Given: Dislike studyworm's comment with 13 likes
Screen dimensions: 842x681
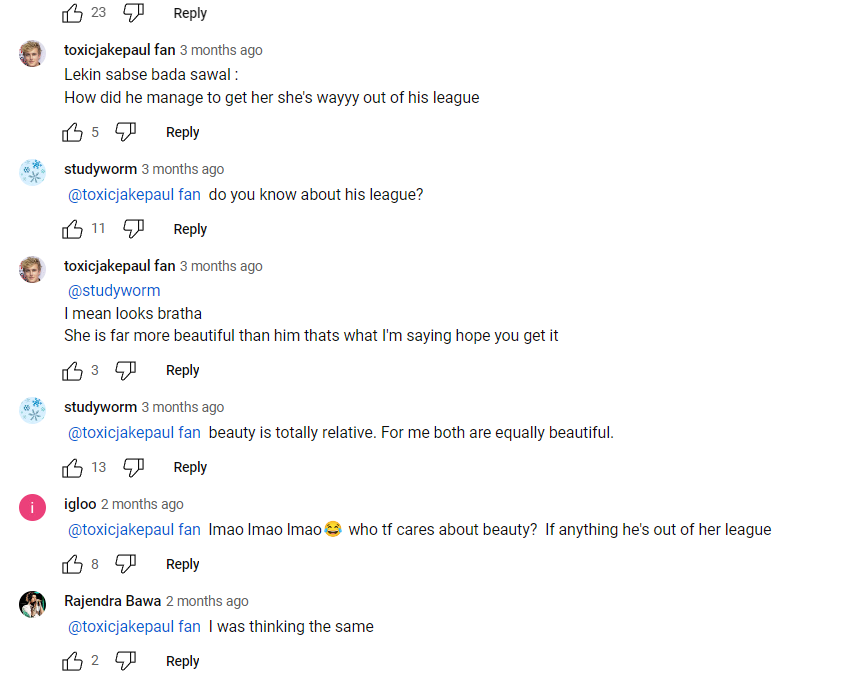Looking at the screenshot, I should pos(133,468).
